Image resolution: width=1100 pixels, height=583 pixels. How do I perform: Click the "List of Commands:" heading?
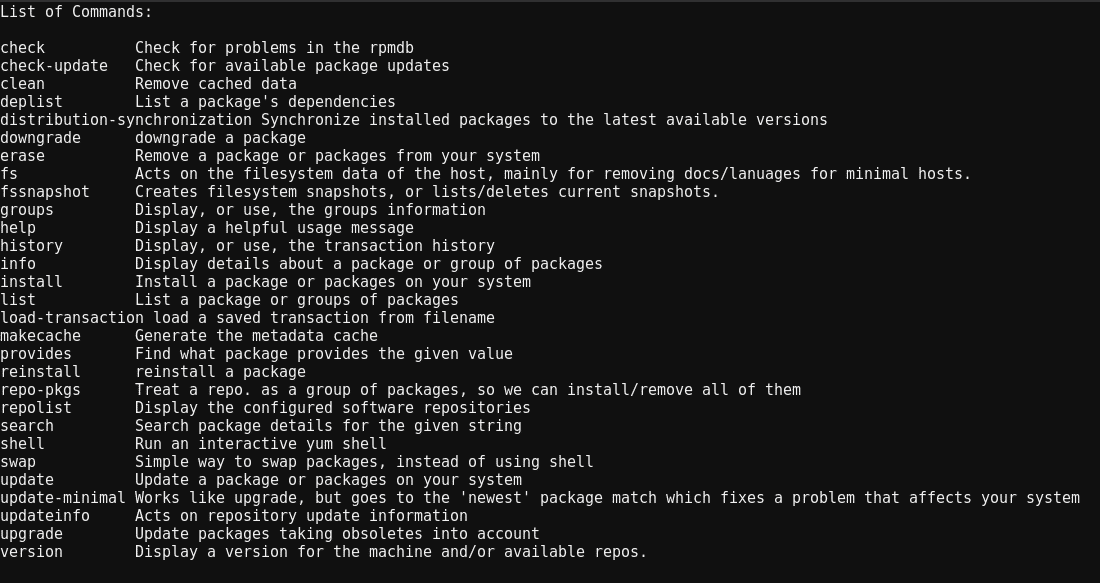coord(77,12)
